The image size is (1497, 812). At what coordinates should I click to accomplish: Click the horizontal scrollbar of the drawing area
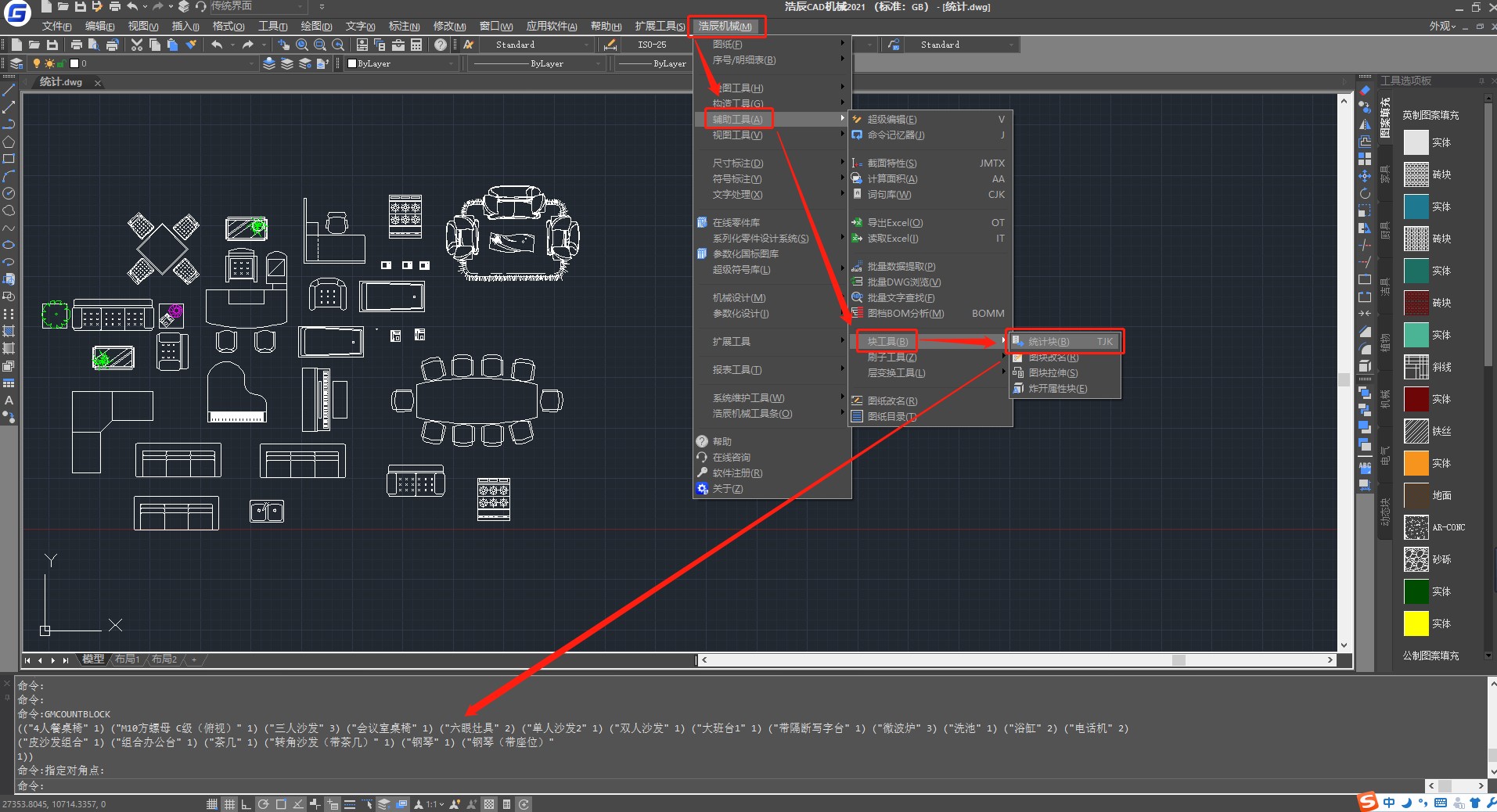(1017, 660)
